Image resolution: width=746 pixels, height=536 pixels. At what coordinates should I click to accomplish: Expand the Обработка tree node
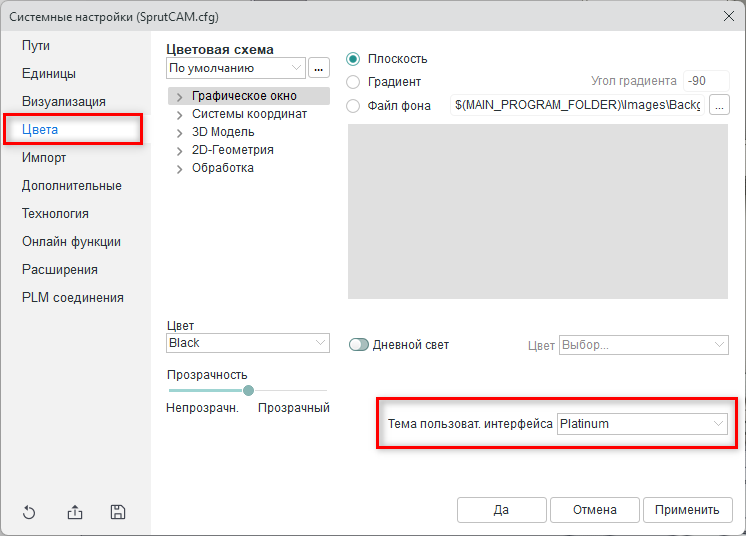pyautogui.click(x=180, y=169)
